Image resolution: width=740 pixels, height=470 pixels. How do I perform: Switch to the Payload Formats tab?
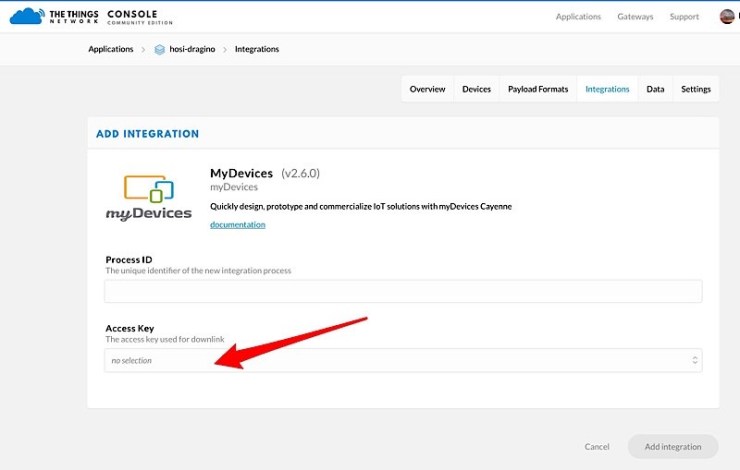pos(538,89)
